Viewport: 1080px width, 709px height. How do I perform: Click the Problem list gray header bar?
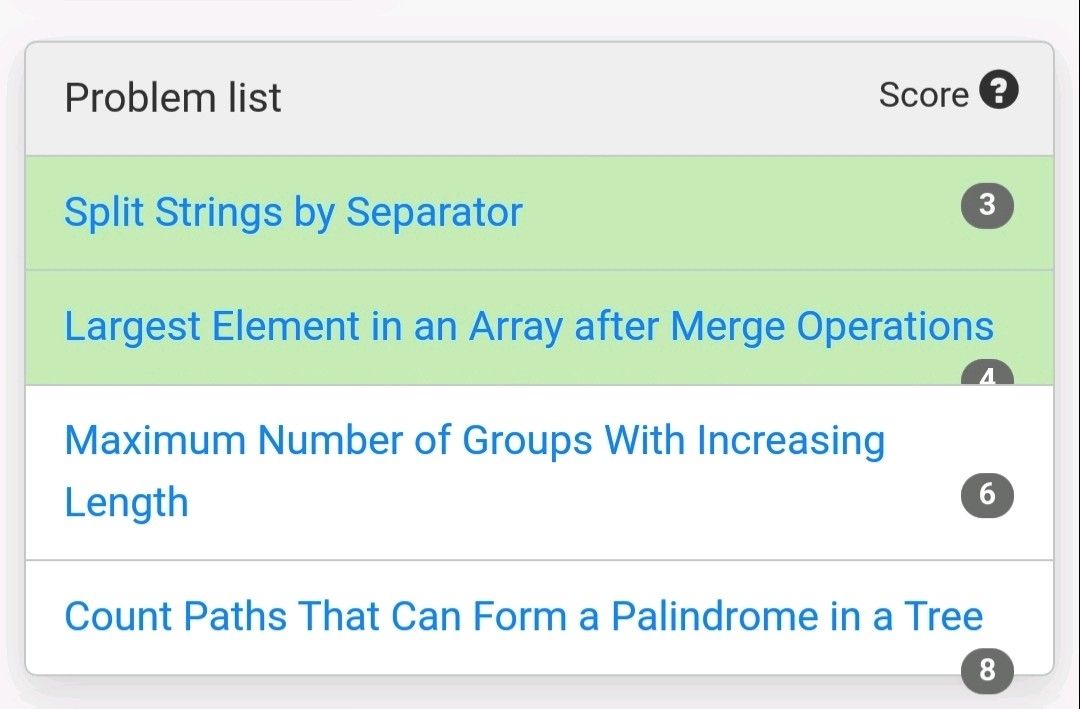[560, 98]
